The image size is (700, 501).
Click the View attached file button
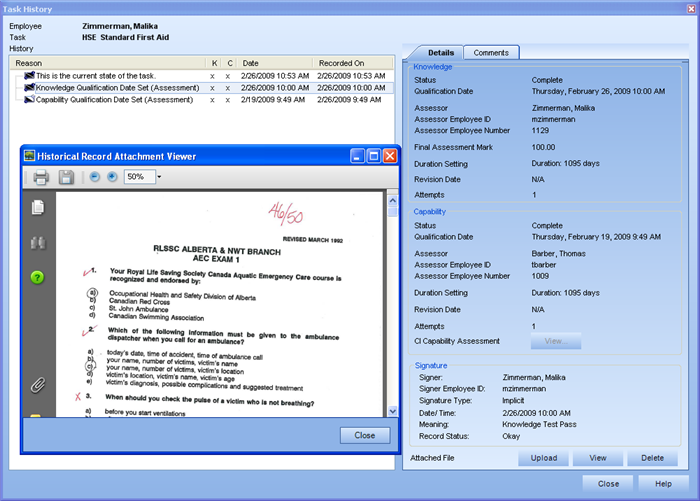pyautogui.click(x=597, y=458)
